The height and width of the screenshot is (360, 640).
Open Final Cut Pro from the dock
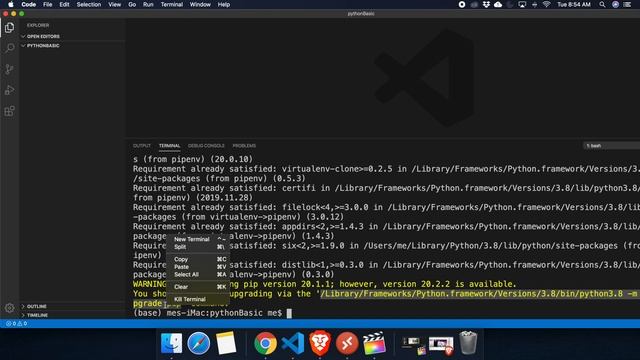tap(374, 343)
